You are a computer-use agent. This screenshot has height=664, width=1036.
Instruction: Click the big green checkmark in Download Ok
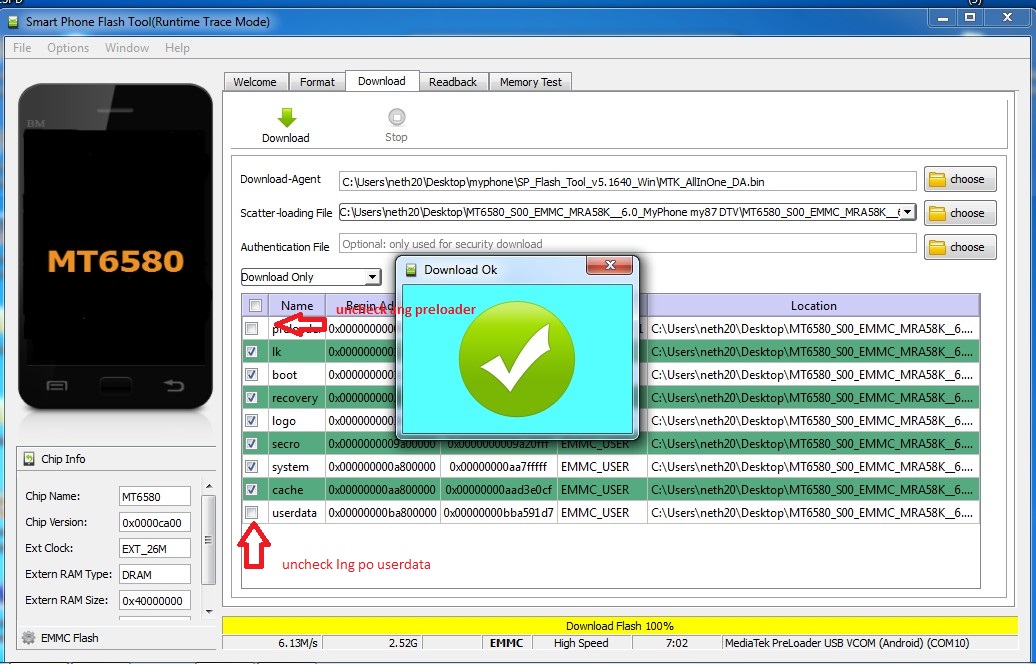(x=517, y=359)
